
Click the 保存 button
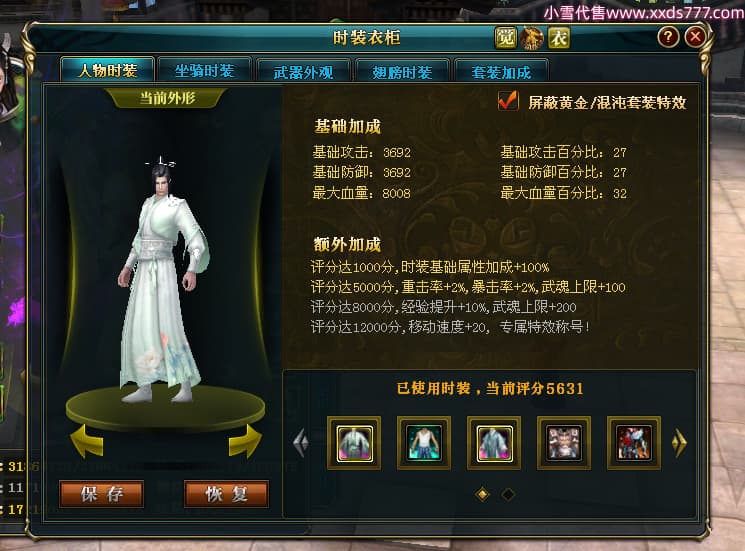point(102,494)
